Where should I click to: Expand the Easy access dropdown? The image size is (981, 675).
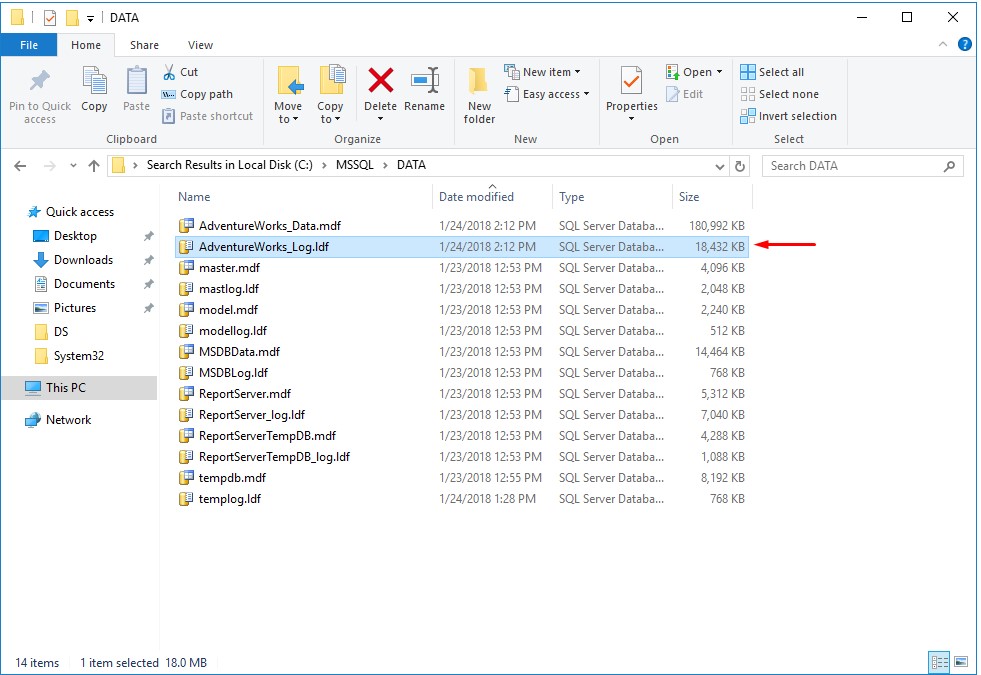(x=556, y=94)
